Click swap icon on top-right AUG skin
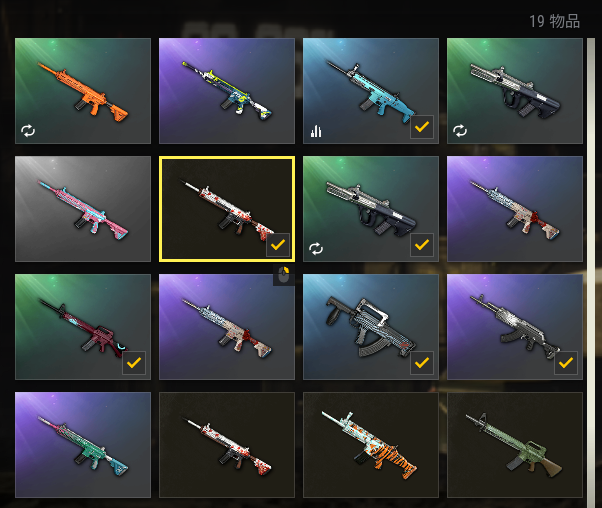 tap(460, 131)
